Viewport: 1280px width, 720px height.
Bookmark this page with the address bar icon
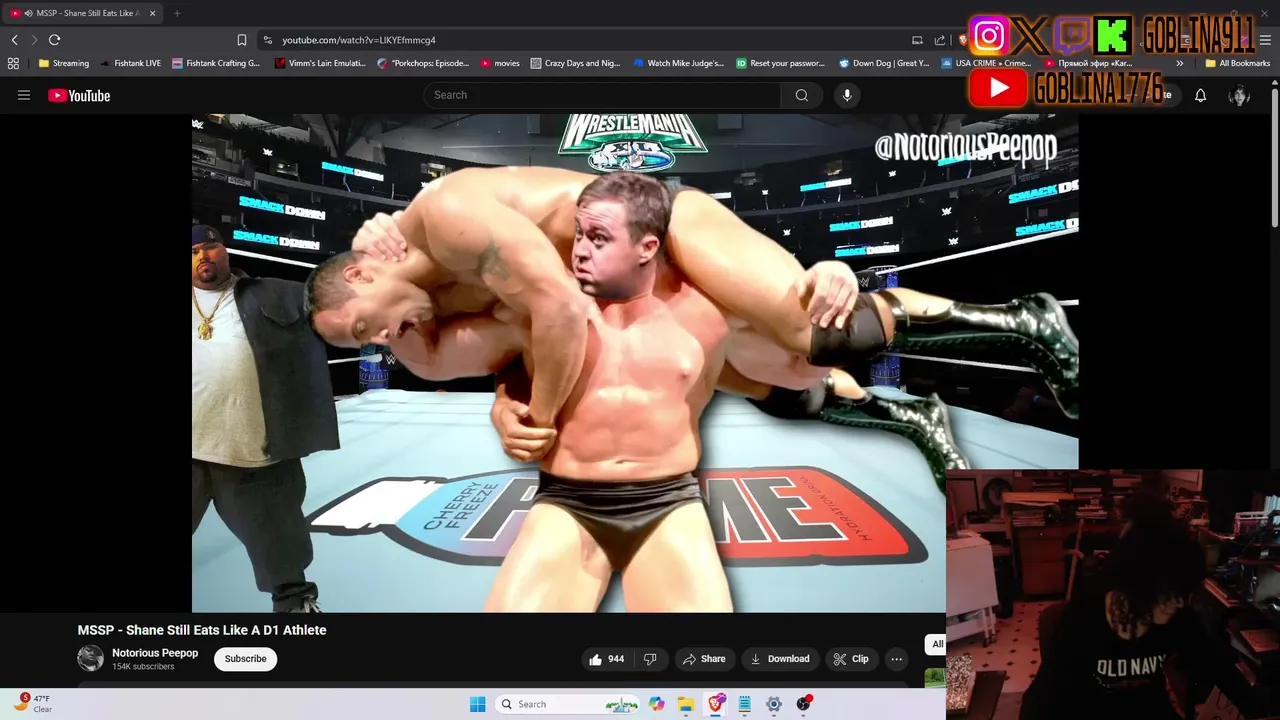coord(241,40)
